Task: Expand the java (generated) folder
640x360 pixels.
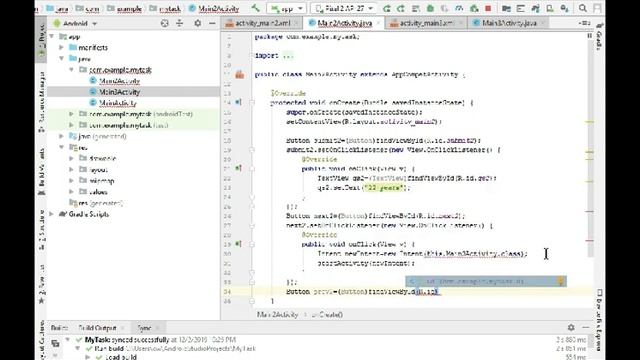Action: point(62,136)
